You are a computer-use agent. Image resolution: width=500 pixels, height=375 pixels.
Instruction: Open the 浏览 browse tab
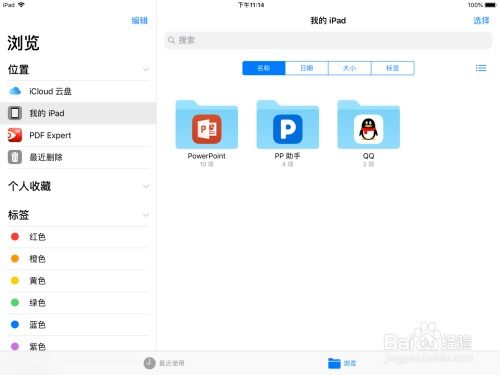342,363
